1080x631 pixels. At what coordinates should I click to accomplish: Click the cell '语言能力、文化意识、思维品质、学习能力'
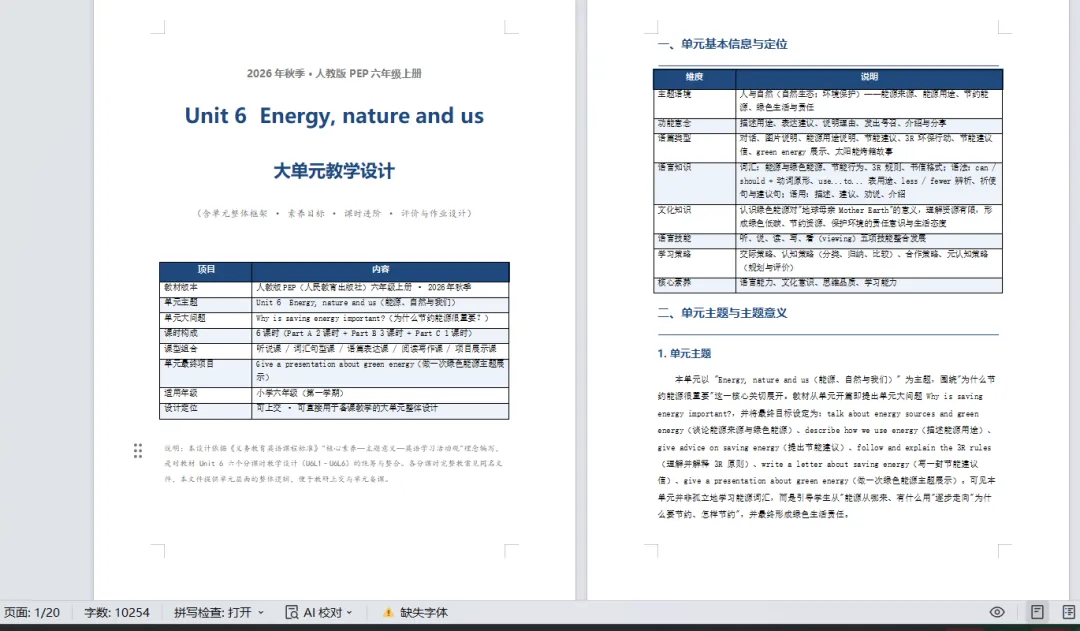tap(869, 284)
